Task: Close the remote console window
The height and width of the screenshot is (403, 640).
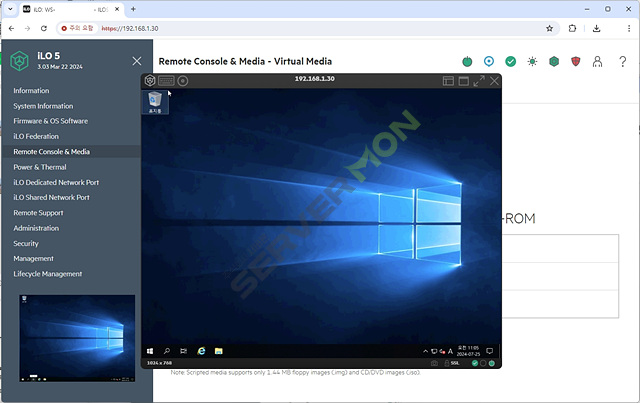Action: (x=494, y=81)
